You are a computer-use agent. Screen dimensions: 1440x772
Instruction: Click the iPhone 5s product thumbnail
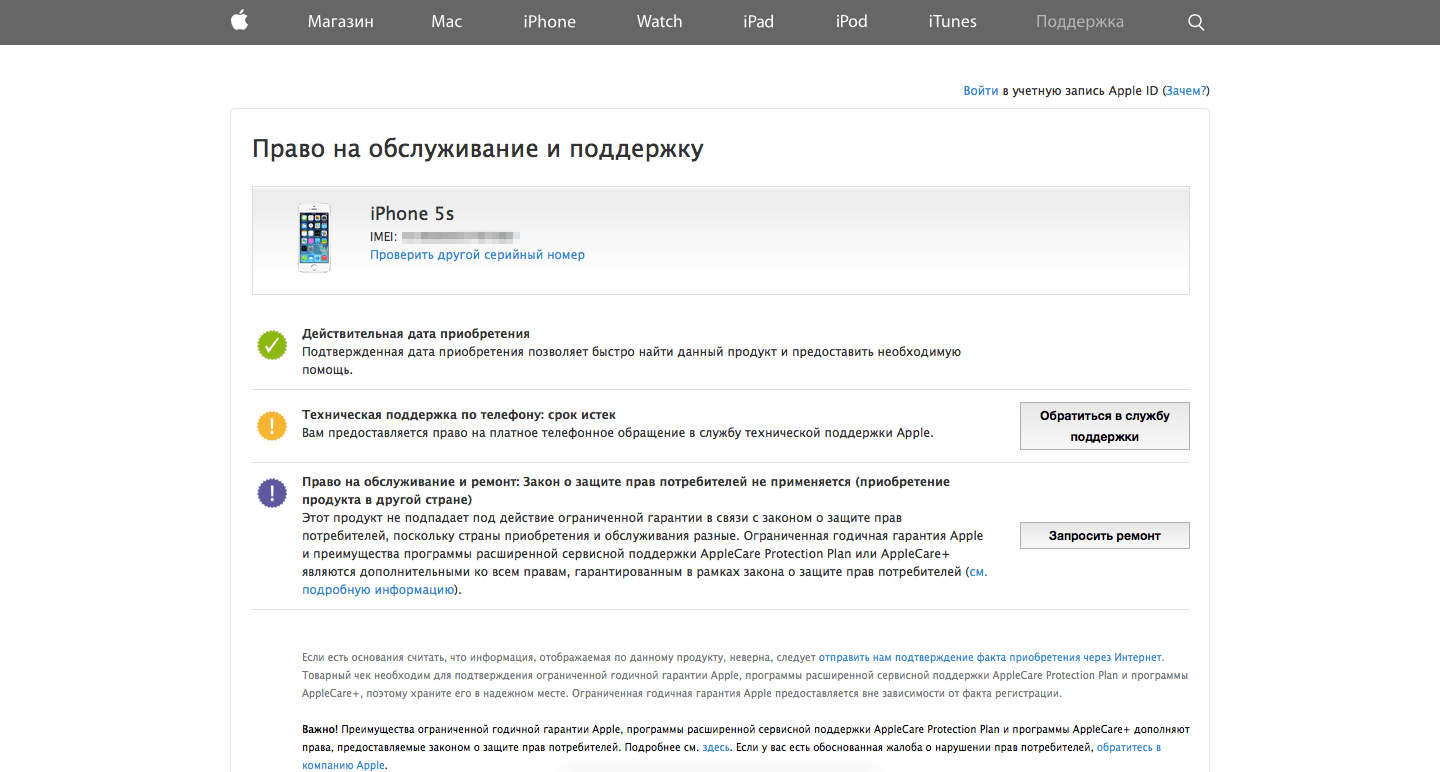[x=314, y=238]
